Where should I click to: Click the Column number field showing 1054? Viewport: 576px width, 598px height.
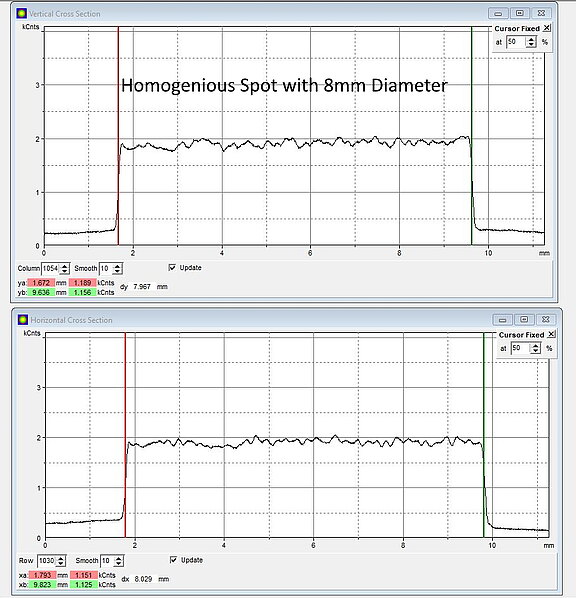click(50, 268)
